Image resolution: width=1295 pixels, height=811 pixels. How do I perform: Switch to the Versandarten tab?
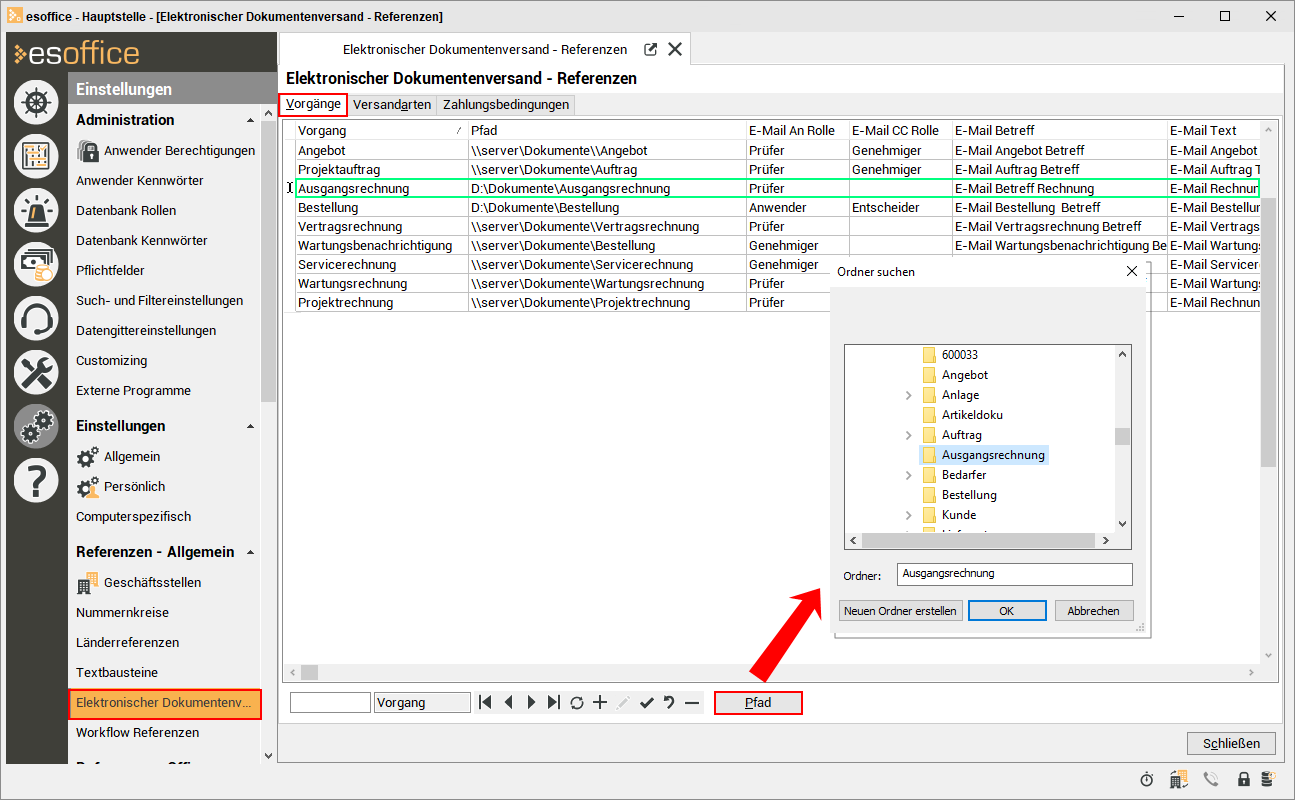point(392,104)
